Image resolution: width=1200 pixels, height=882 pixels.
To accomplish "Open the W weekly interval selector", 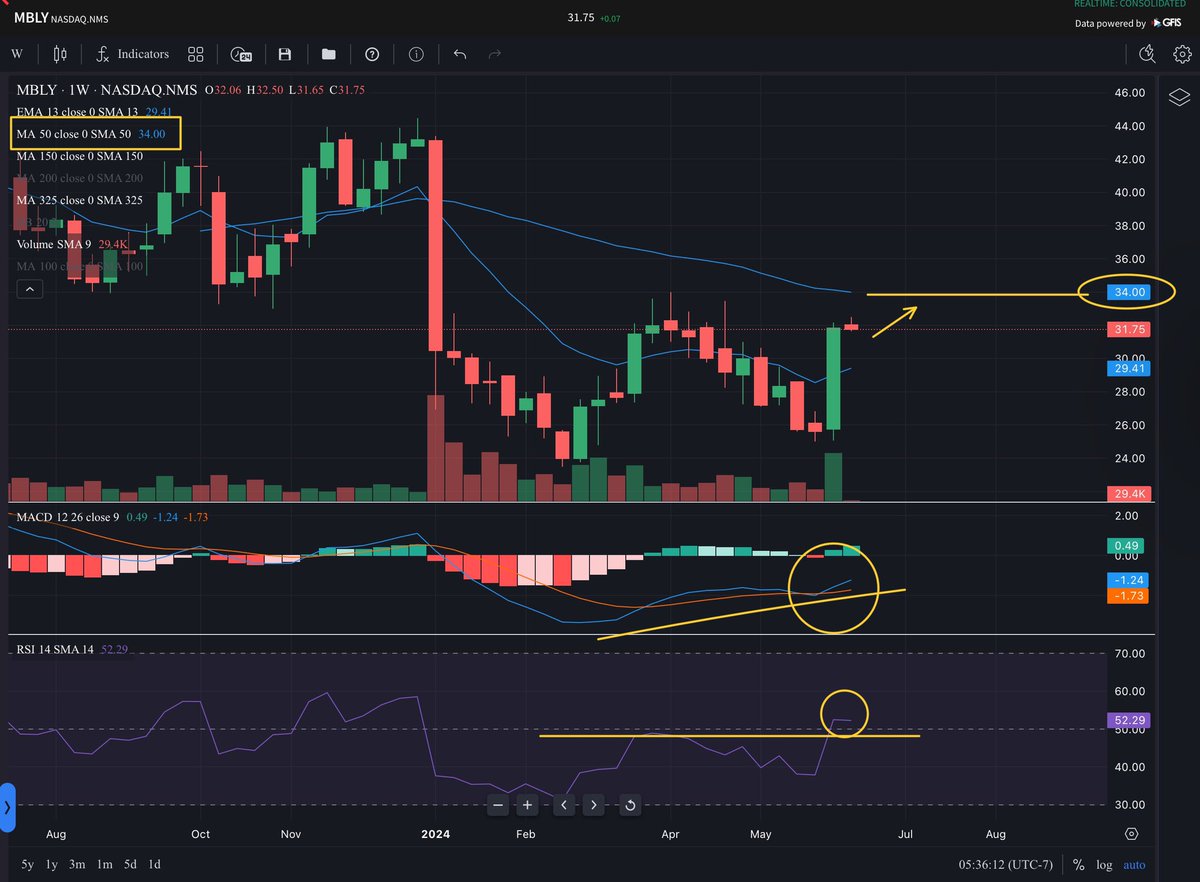I will point(17,54).
